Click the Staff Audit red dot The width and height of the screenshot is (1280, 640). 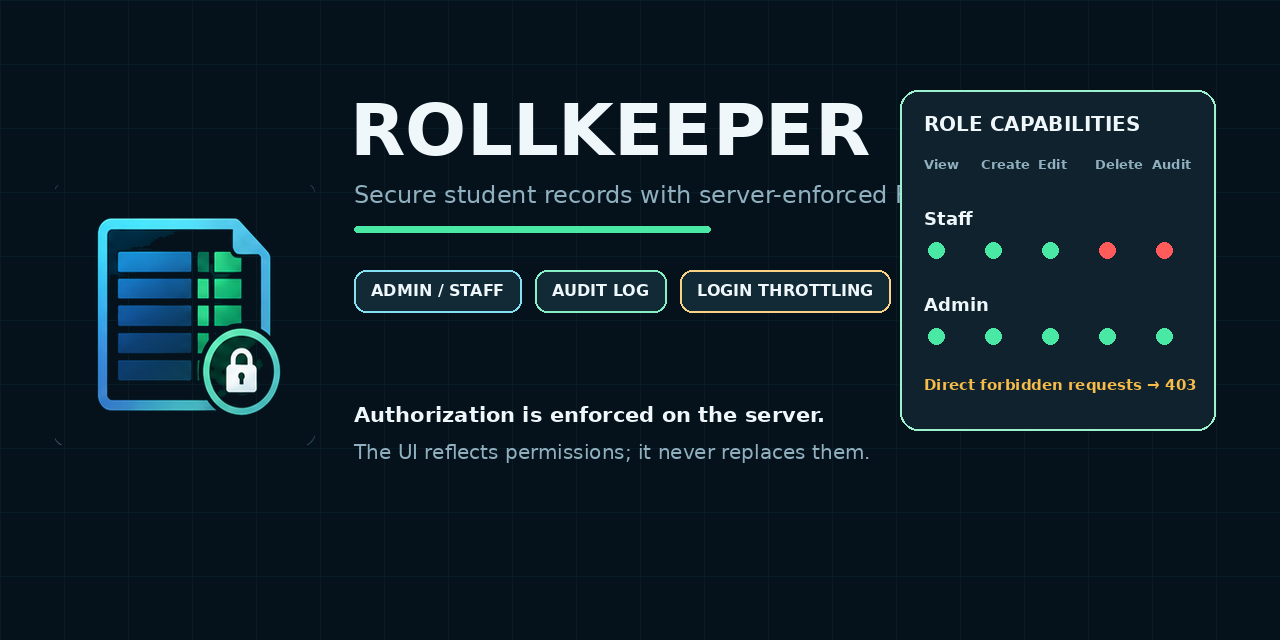[x=1164, y=251]
